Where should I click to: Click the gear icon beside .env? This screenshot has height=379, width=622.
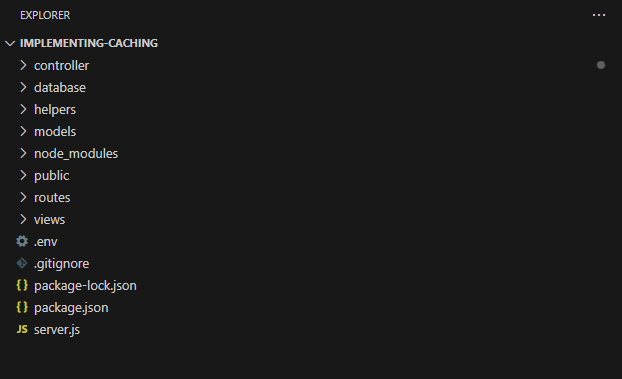pos(22,241)
